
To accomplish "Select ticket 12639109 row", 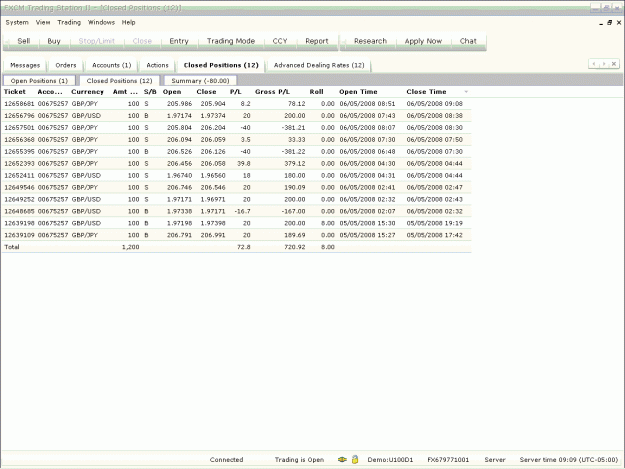I will pos(236,235).
